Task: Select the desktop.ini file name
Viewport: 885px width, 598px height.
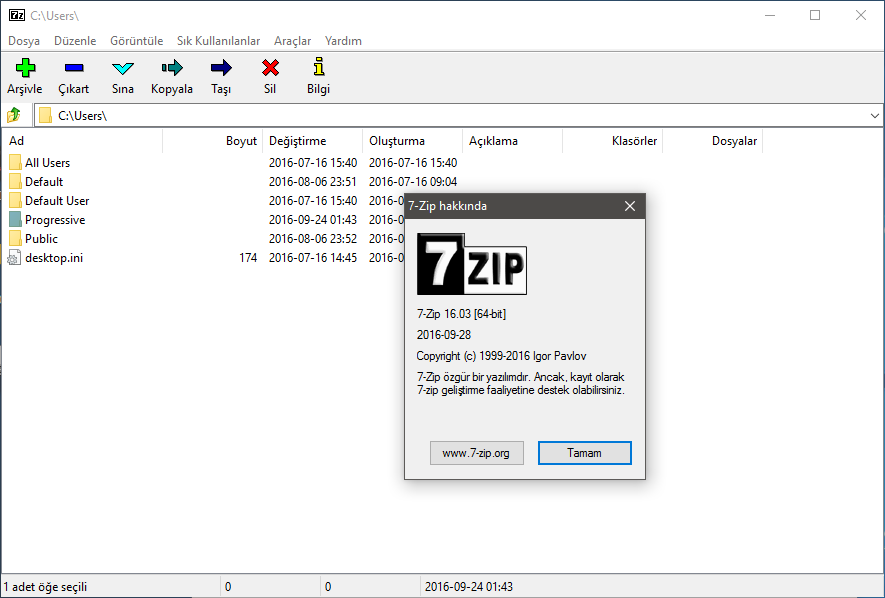Action: [x=54, y=258]
